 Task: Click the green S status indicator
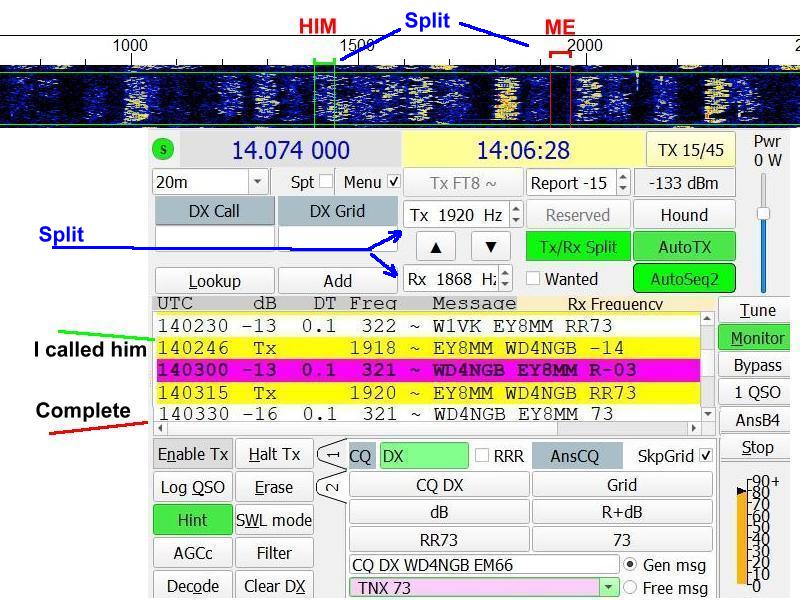click(x=163, y=150)
